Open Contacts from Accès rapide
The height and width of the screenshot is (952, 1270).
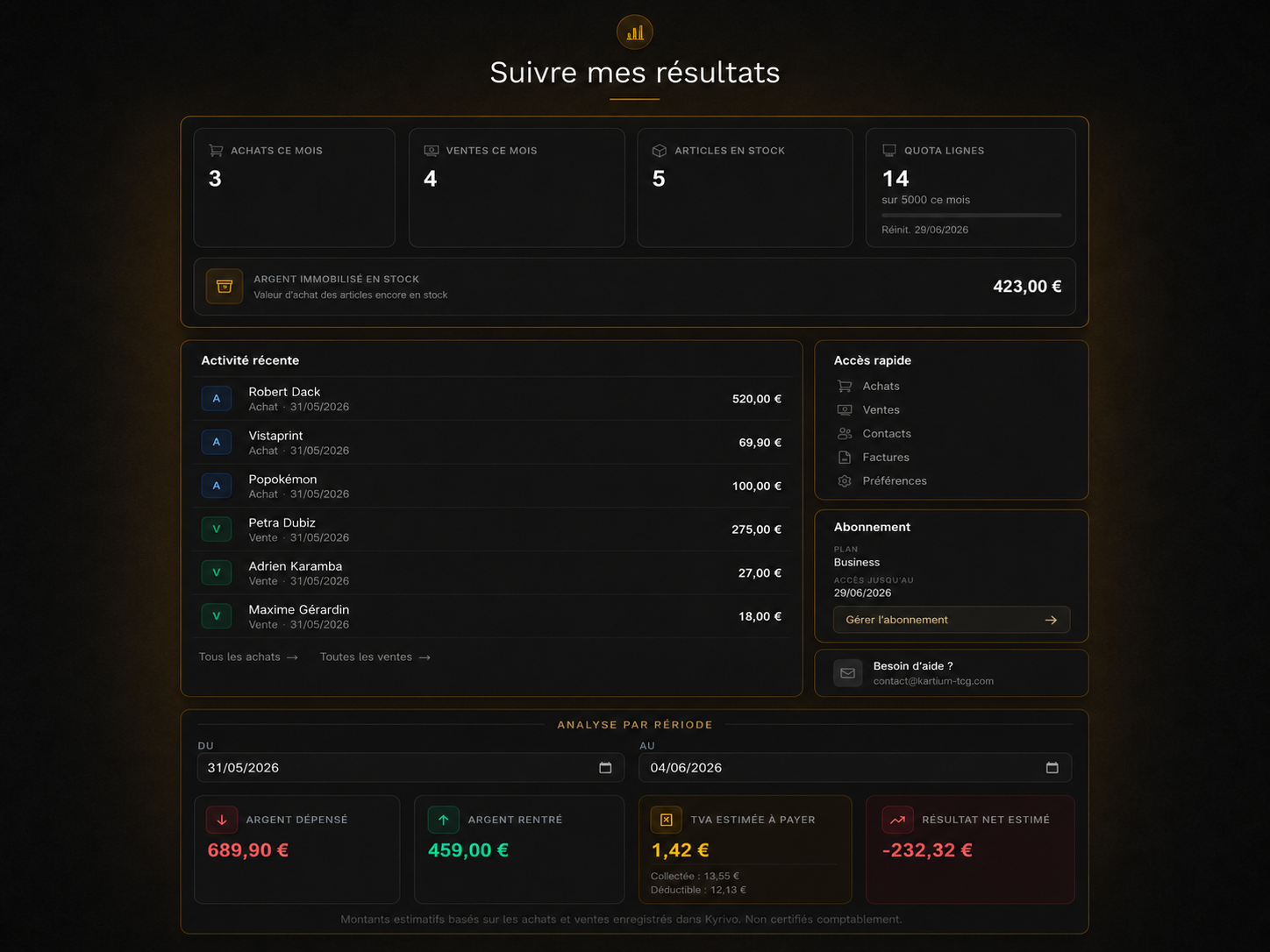(887, 434)
